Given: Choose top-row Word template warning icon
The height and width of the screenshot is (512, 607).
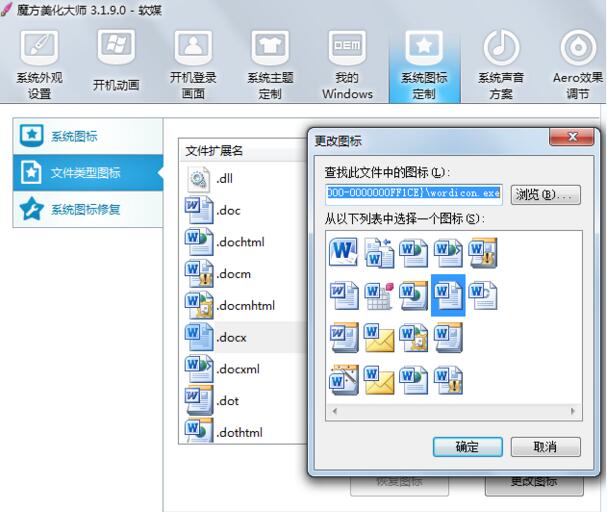Looking at the screenshot, I should [x=483, y=253].
